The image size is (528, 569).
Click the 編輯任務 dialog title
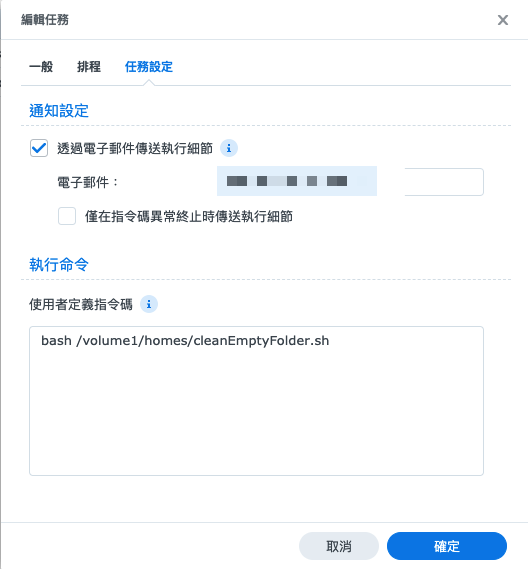[45, 20]
